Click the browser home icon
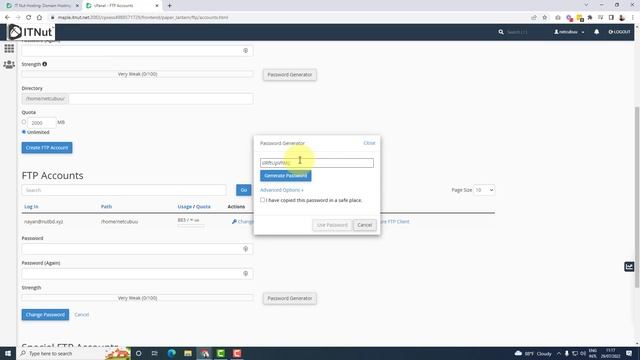The height and width of the screenshot is (360, 640). (39, 18)
